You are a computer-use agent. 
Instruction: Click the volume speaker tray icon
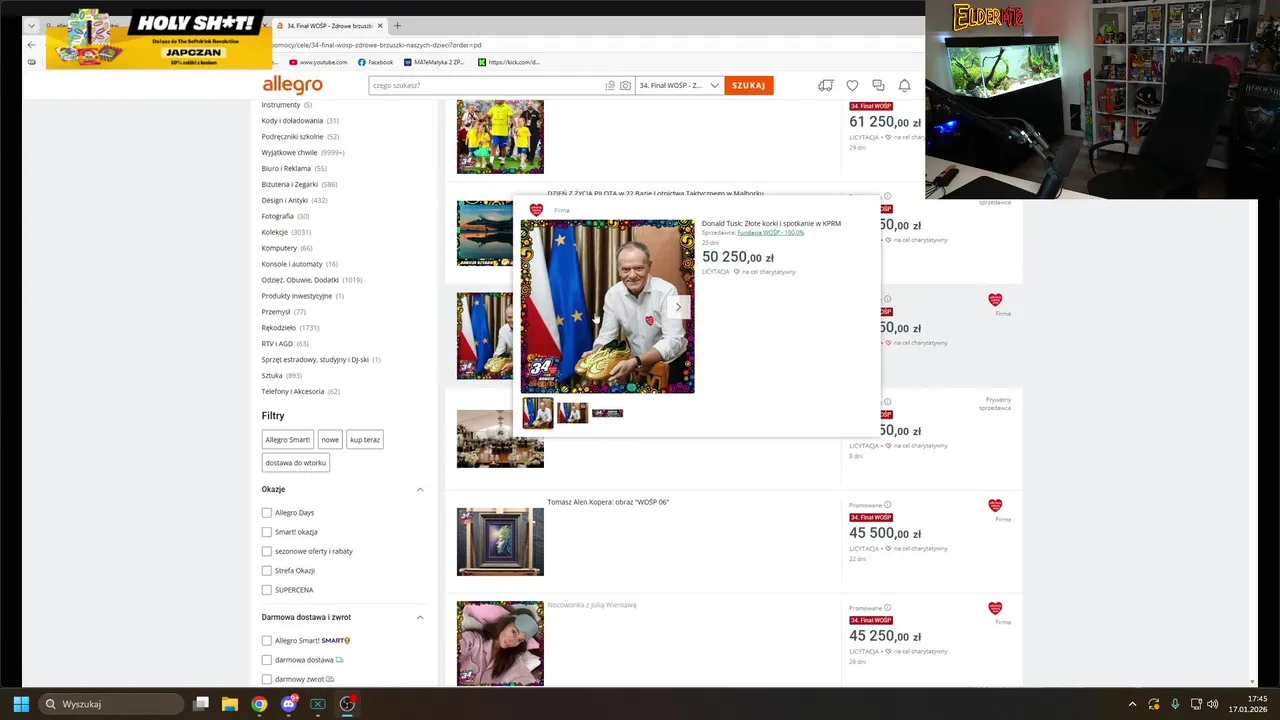[1212, 704]
